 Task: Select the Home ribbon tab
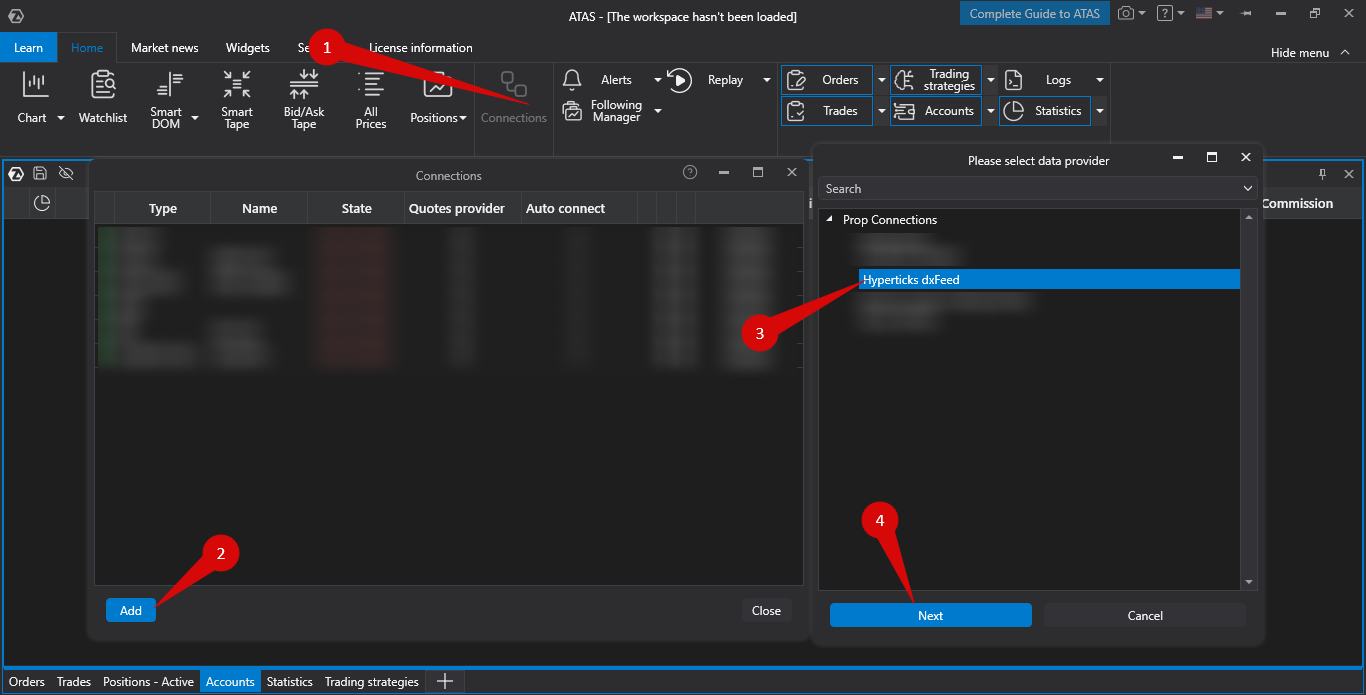[87, 47]
